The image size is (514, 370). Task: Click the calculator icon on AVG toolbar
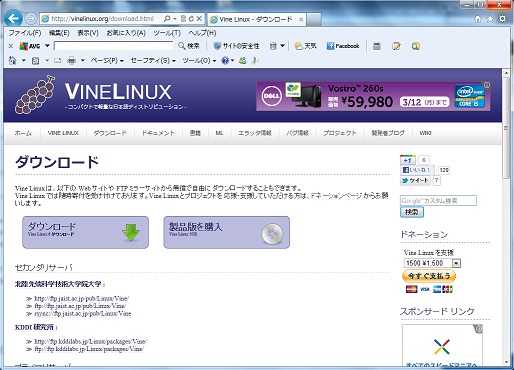pyautogui.click(x=377, y=46)
